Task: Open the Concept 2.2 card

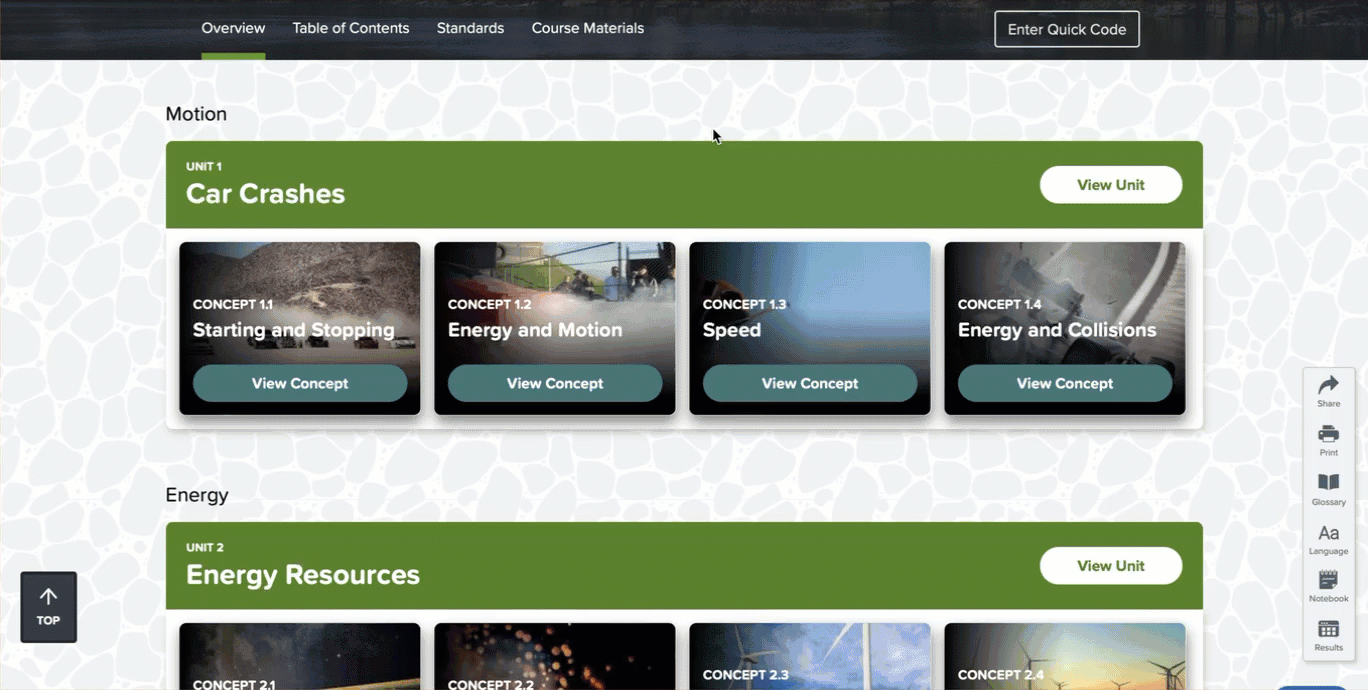Action: tap(555, 656)
